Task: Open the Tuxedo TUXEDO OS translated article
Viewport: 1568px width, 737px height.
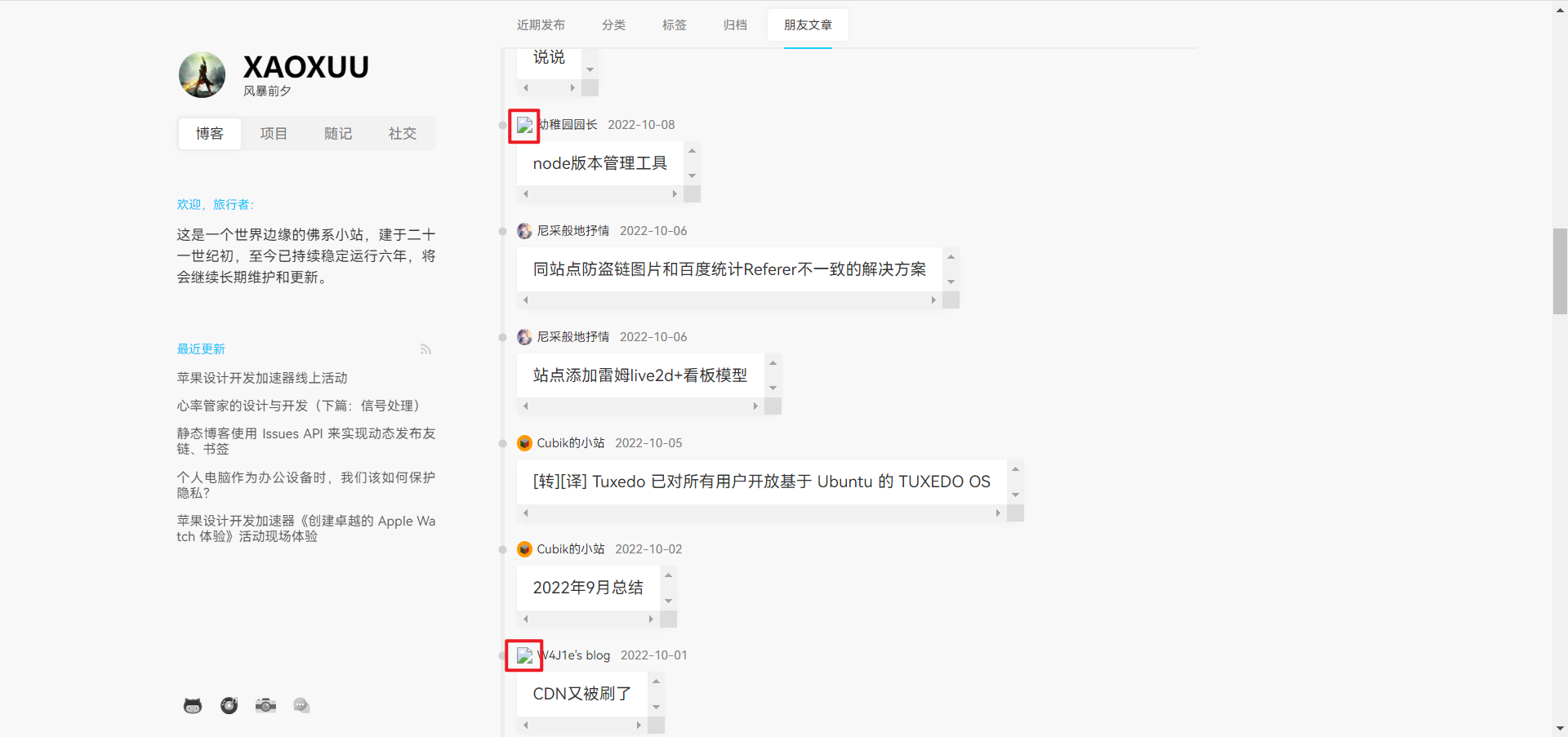Action: [761, 482]
